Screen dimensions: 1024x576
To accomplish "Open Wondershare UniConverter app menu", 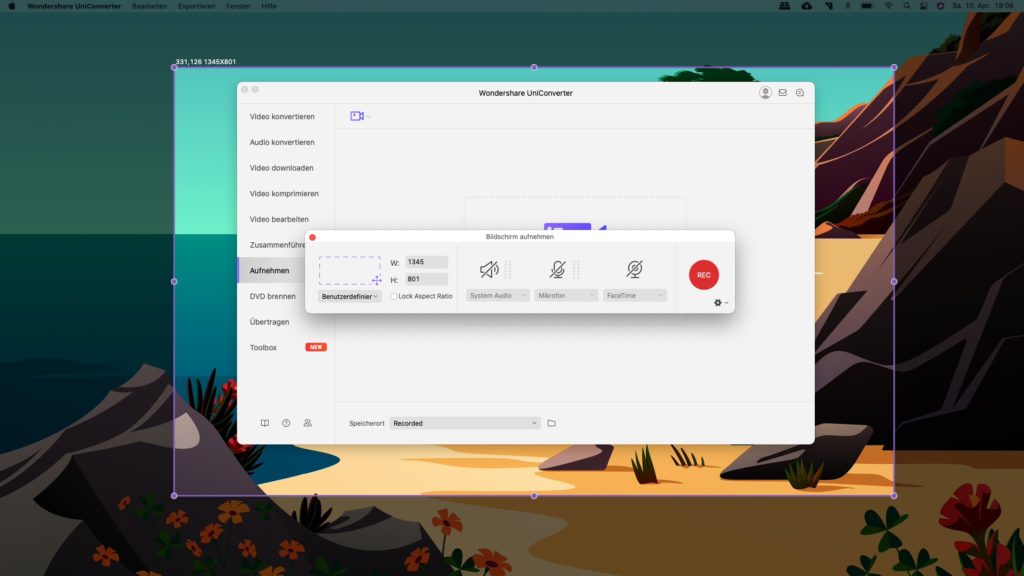I will 74,6.
